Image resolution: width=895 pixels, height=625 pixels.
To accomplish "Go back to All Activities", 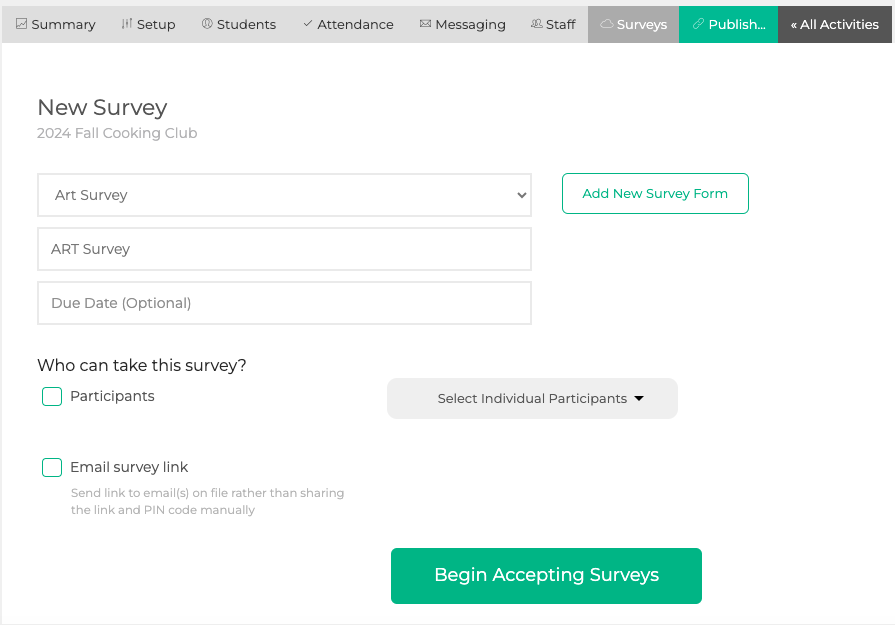I will point(834,25).
